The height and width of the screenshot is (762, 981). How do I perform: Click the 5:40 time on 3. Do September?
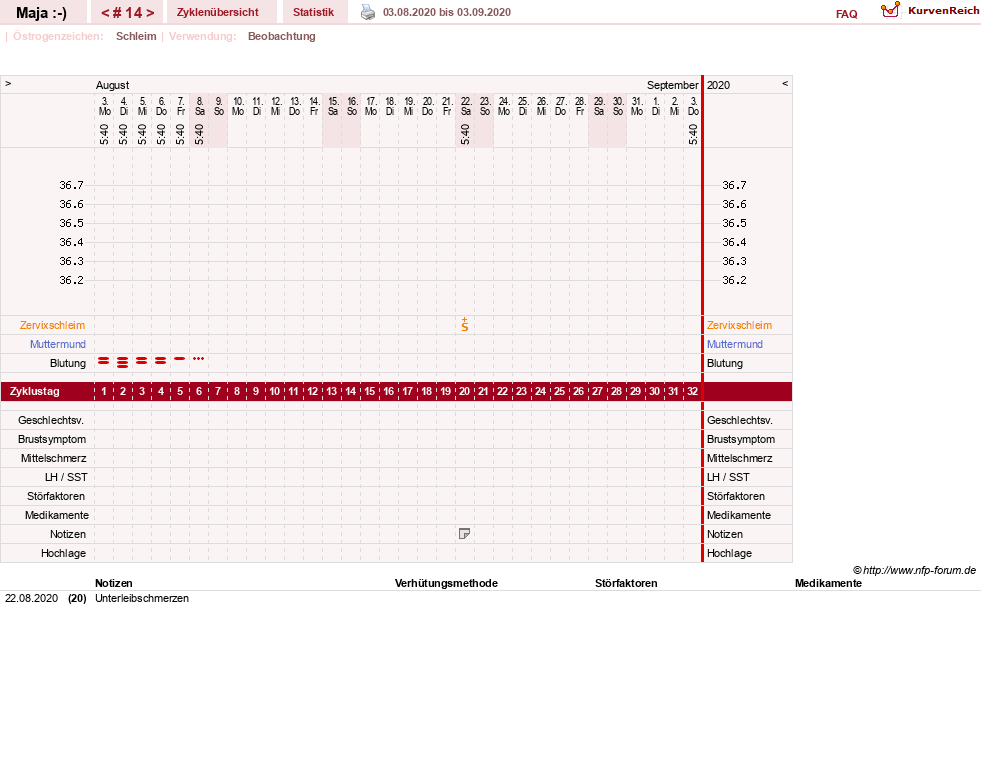pos(693,134)
